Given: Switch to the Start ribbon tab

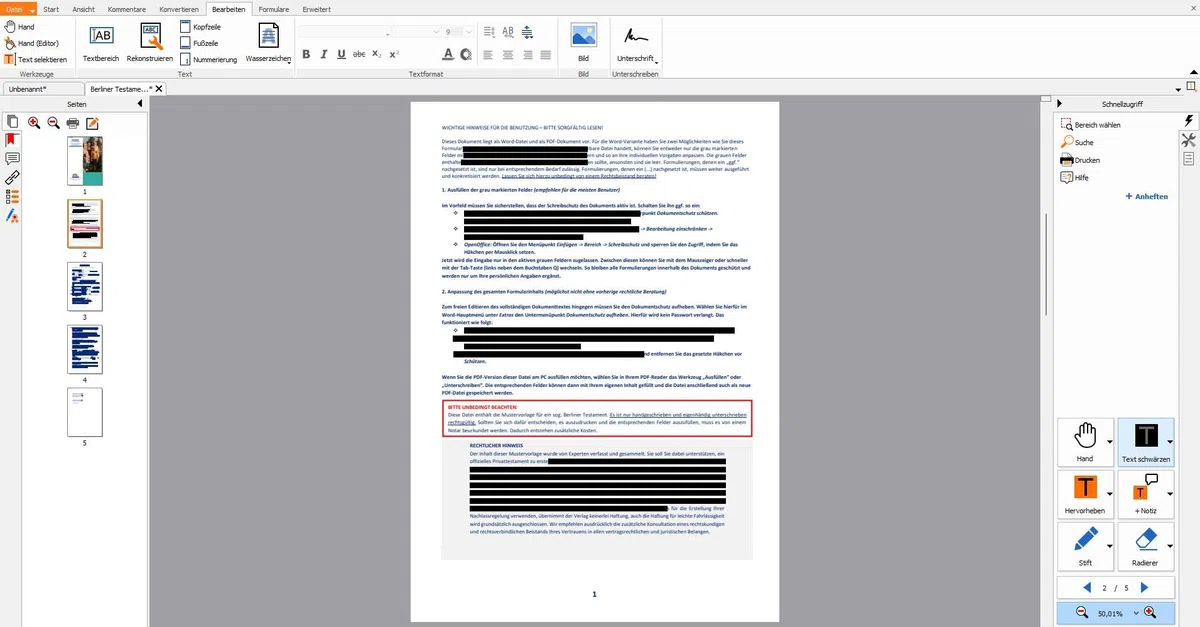Looking at the screenshot, I should tap(51, 7).
